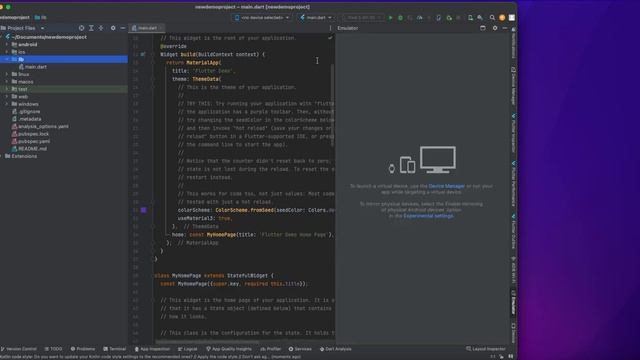Expand the android folder
Screen dimensions: 640x360
7,44
